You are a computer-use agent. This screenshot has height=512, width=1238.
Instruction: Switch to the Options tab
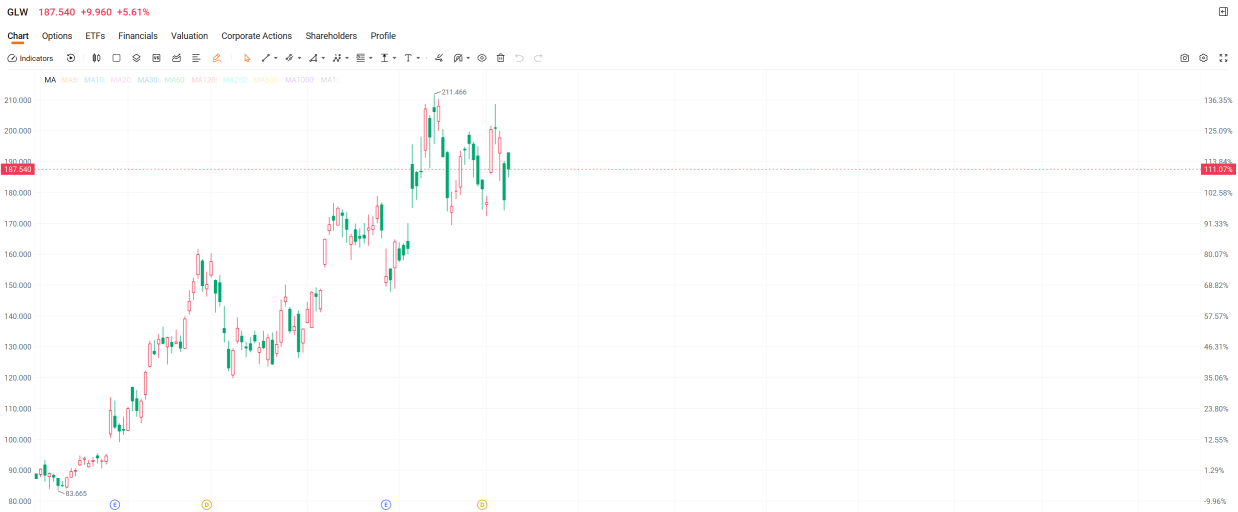tap(57, 36)
